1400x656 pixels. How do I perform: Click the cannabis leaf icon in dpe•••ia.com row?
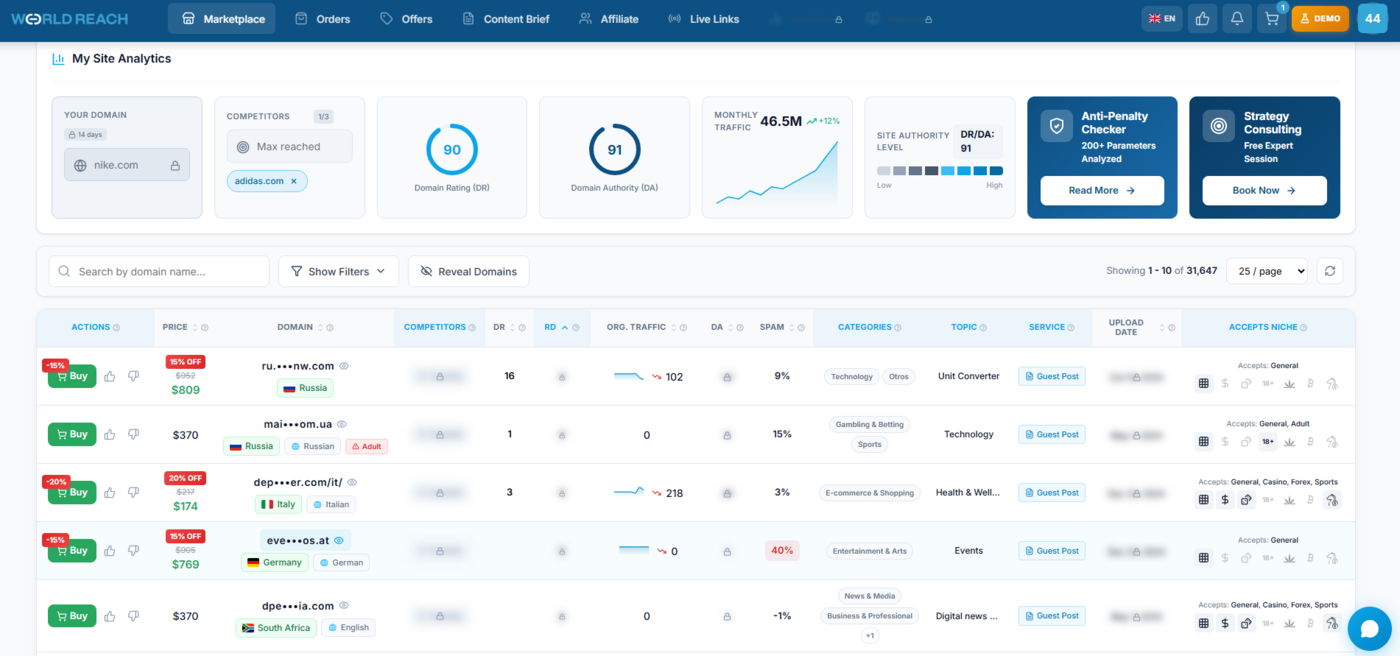tap(1289, 623)
